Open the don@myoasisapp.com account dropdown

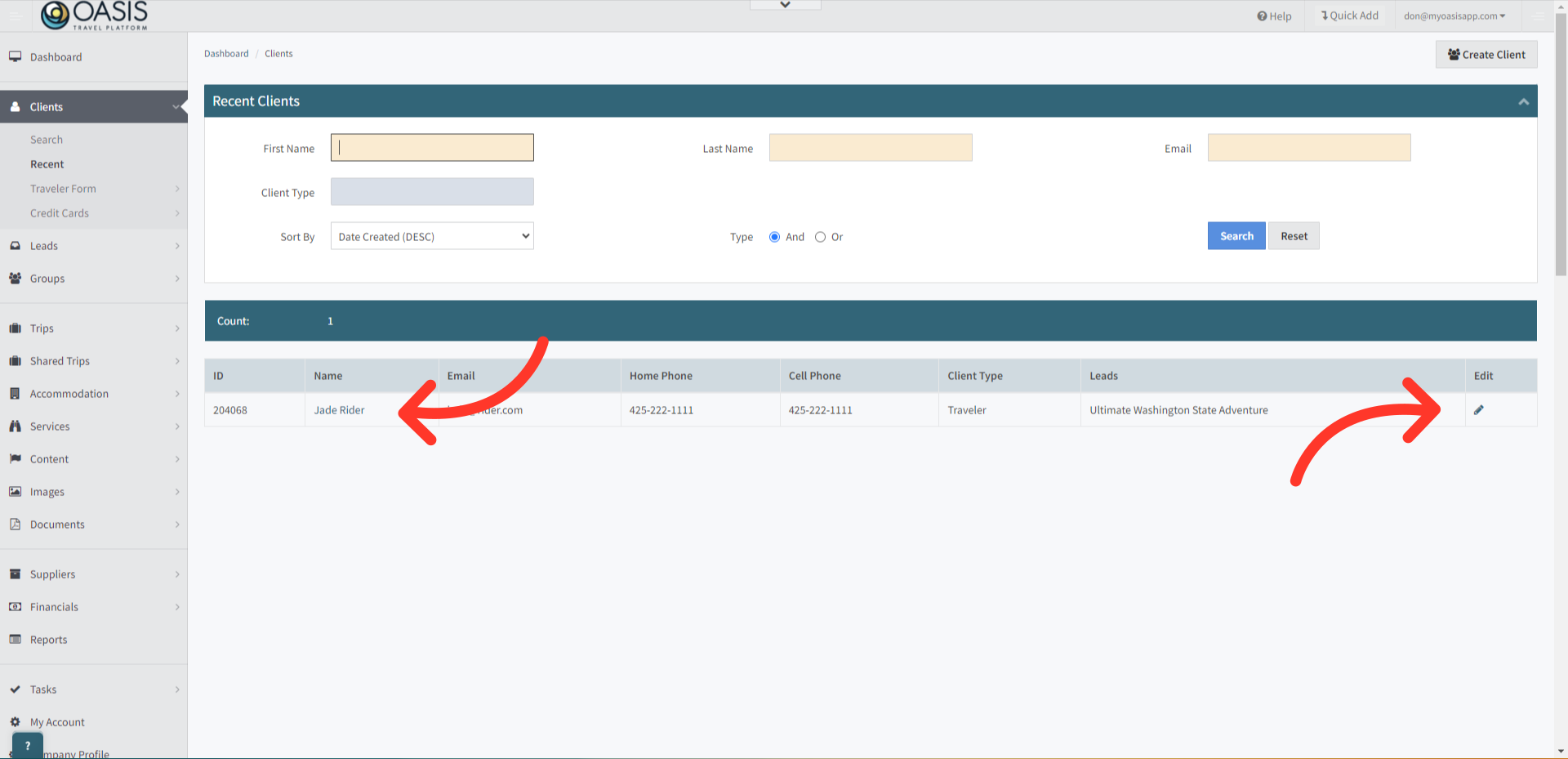pyautogui.click(x=1454, y=16)
